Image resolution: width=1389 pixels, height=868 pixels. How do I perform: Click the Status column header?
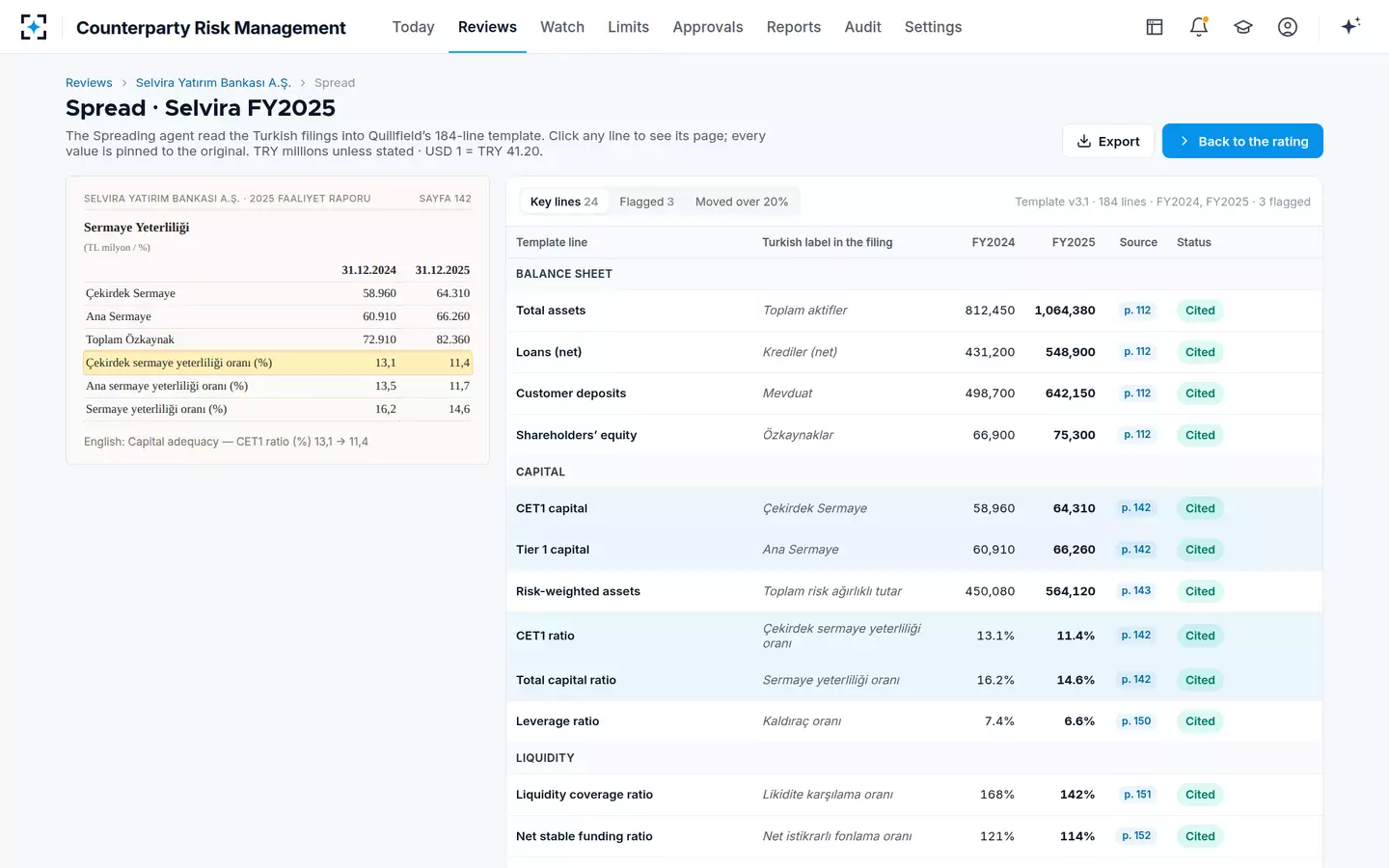tap(1194, 242)
